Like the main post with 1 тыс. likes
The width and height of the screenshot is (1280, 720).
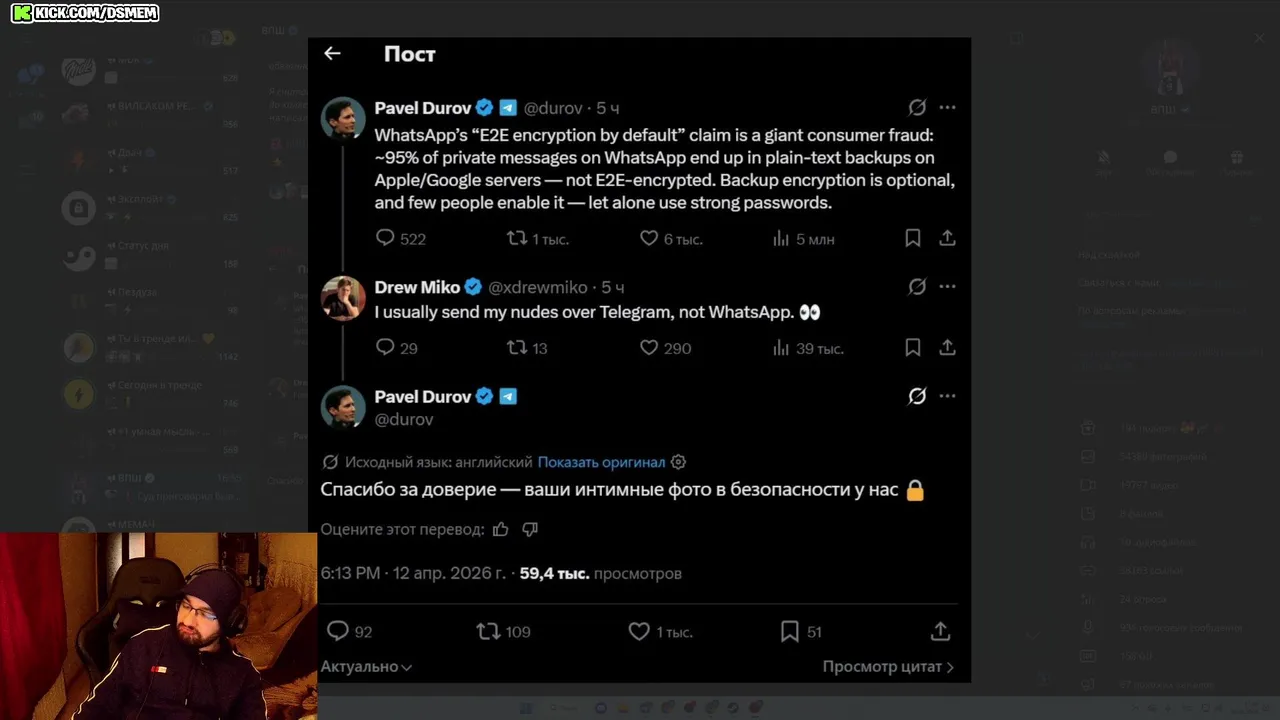click(639, 632)
